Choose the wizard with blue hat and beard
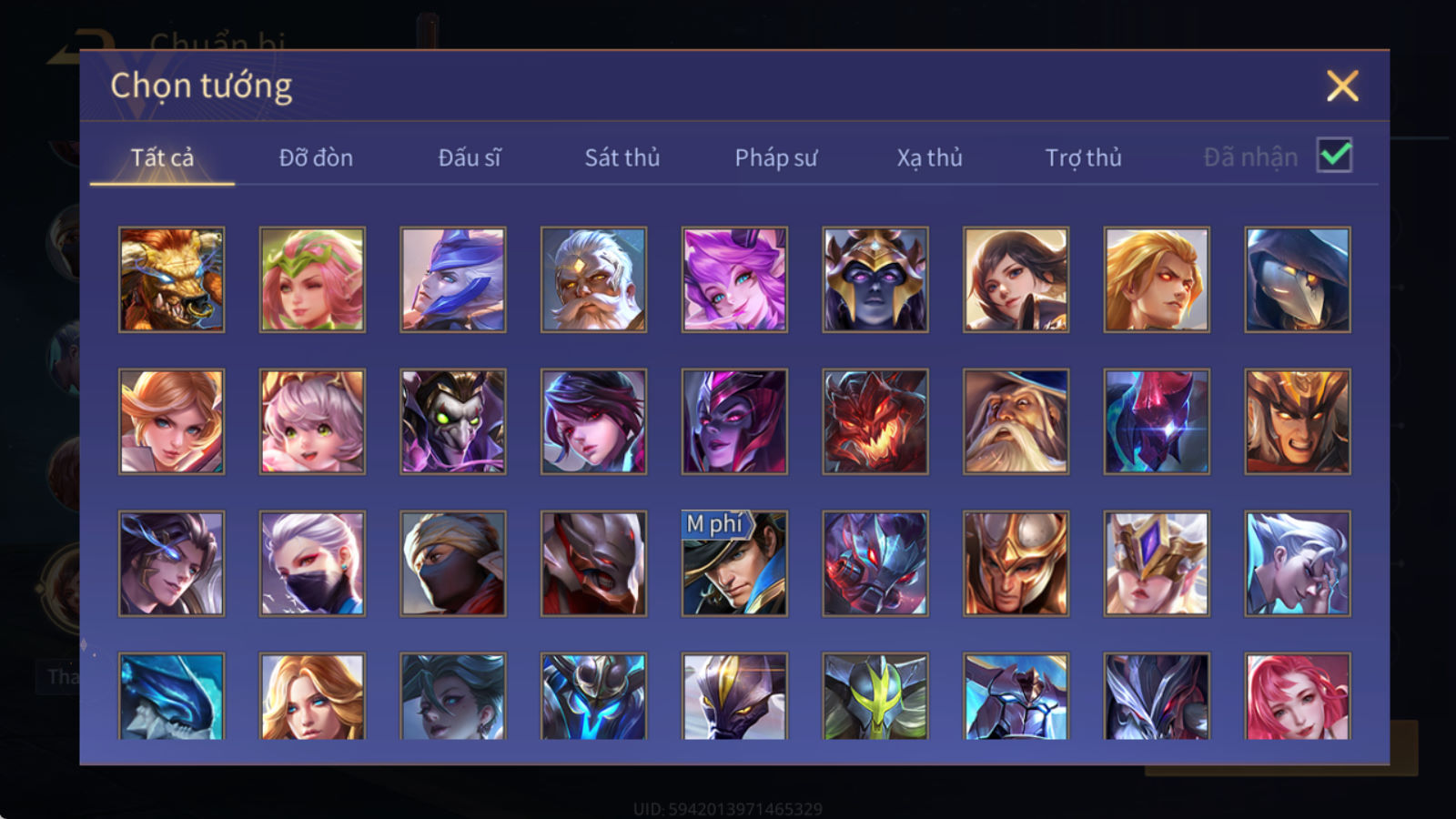 pos(1016,421)
